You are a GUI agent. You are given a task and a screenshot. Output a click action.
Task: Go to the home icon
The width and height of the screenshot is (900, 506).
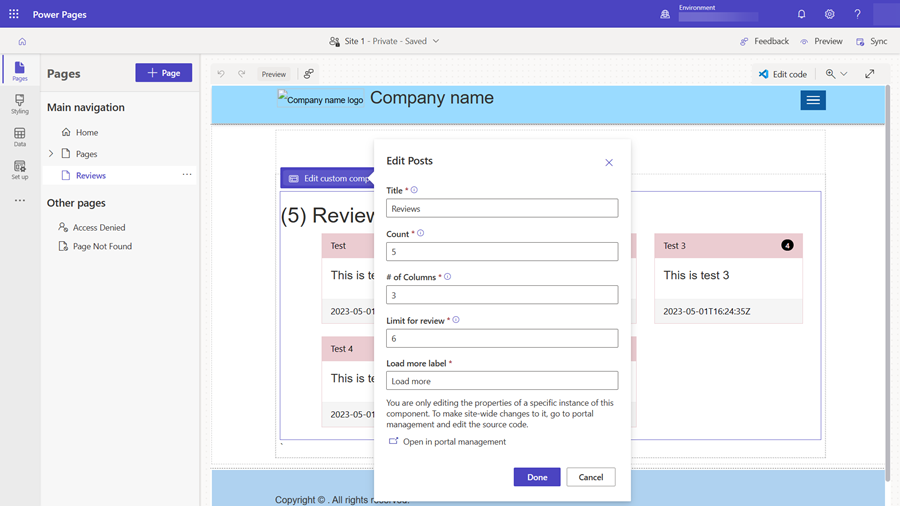pos(22,41)
